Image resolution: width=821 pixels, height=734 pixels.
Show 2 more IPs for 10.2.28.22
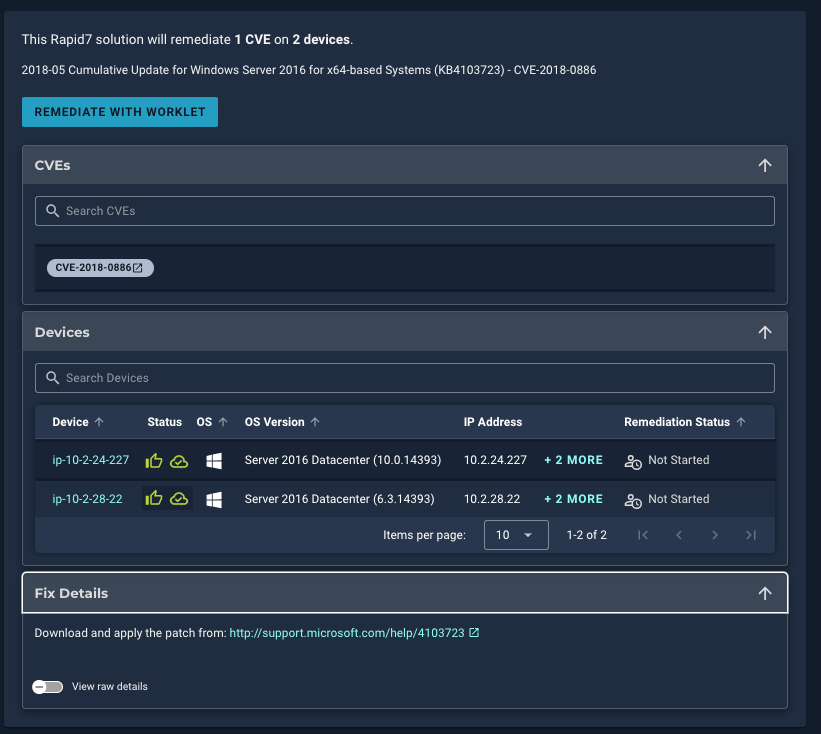pyautogui.click(x=573, y=499)
